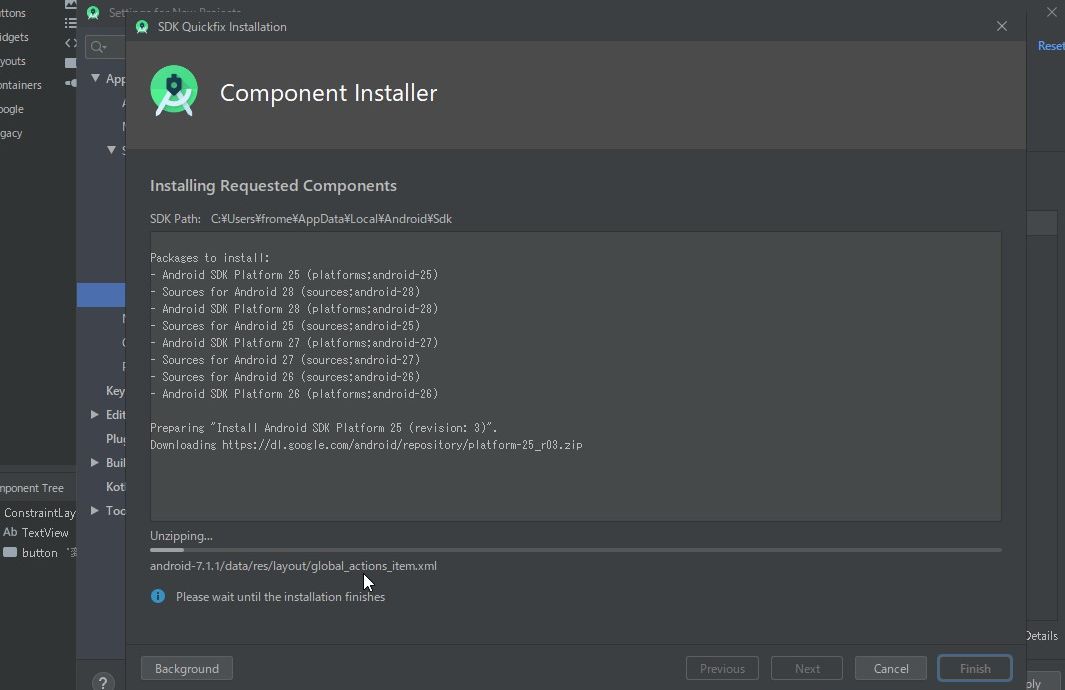Click the Android logo in Component Installer header
Screen dimensions: 1065x690
pos(173,90)
